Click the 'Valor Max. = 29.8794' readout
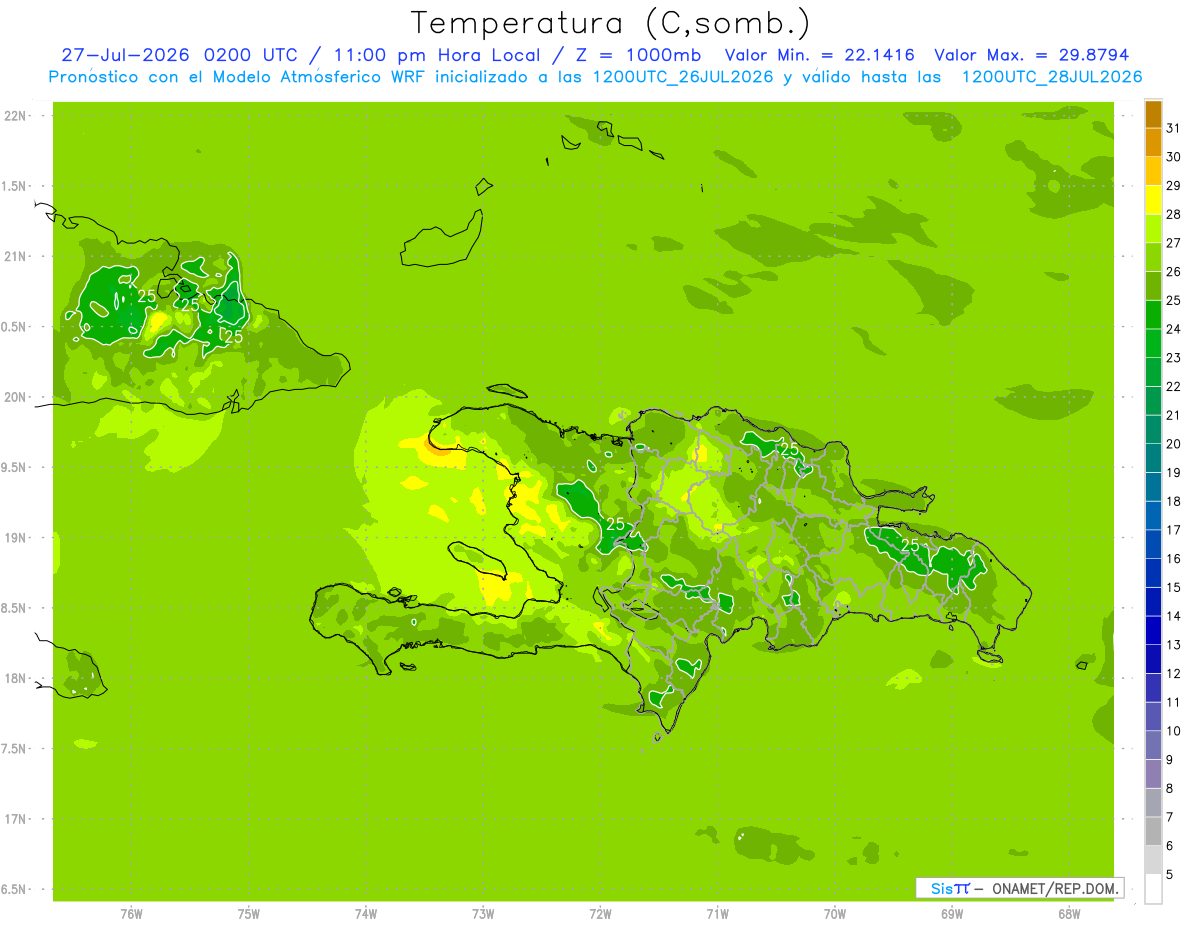Image resolution: width=1200 pixels, height=927 pixels. click(x=1031, y=55)
